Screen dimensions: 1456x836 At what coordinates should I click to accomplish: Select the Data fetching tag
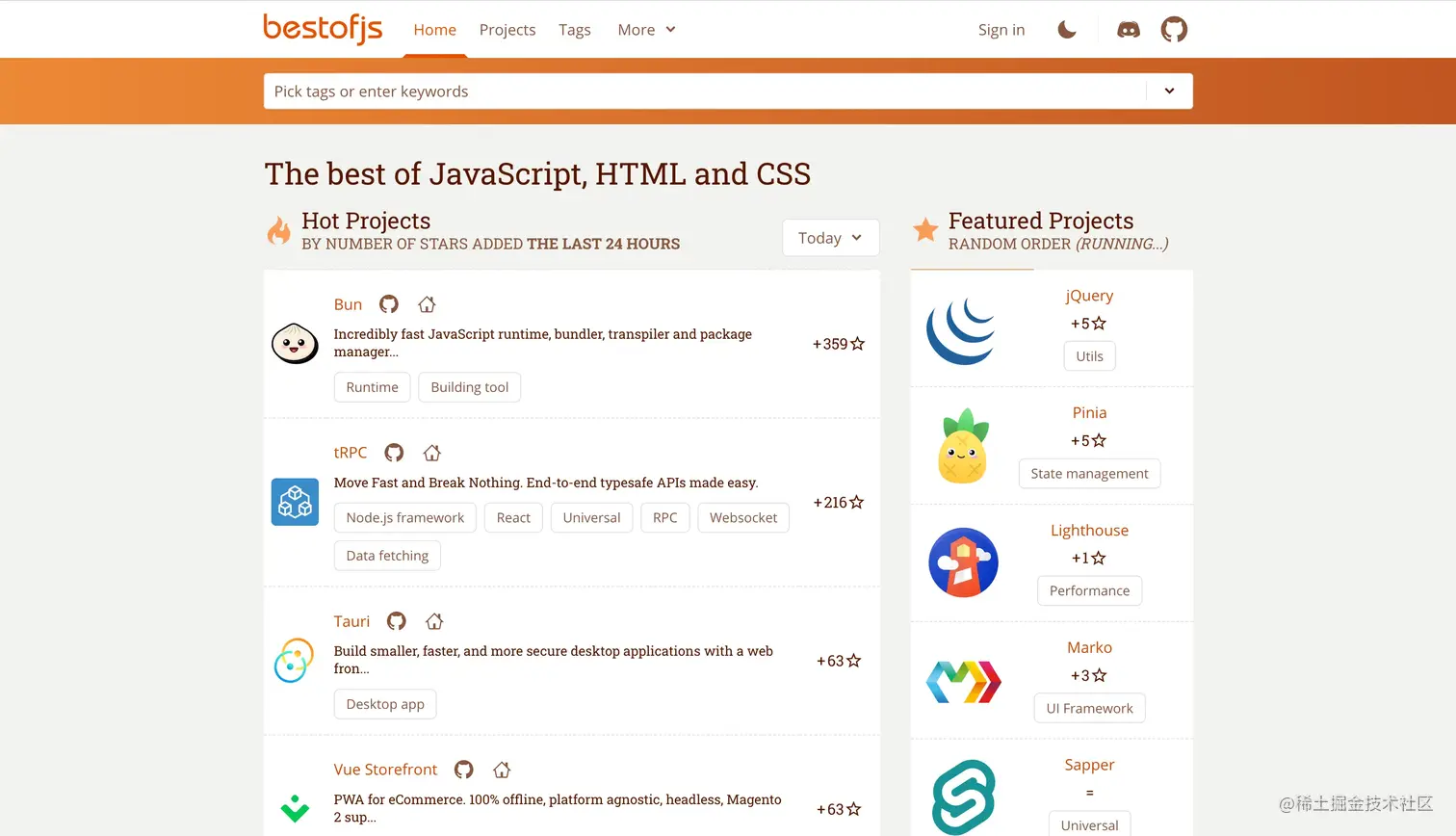click(x=387, y=556)
